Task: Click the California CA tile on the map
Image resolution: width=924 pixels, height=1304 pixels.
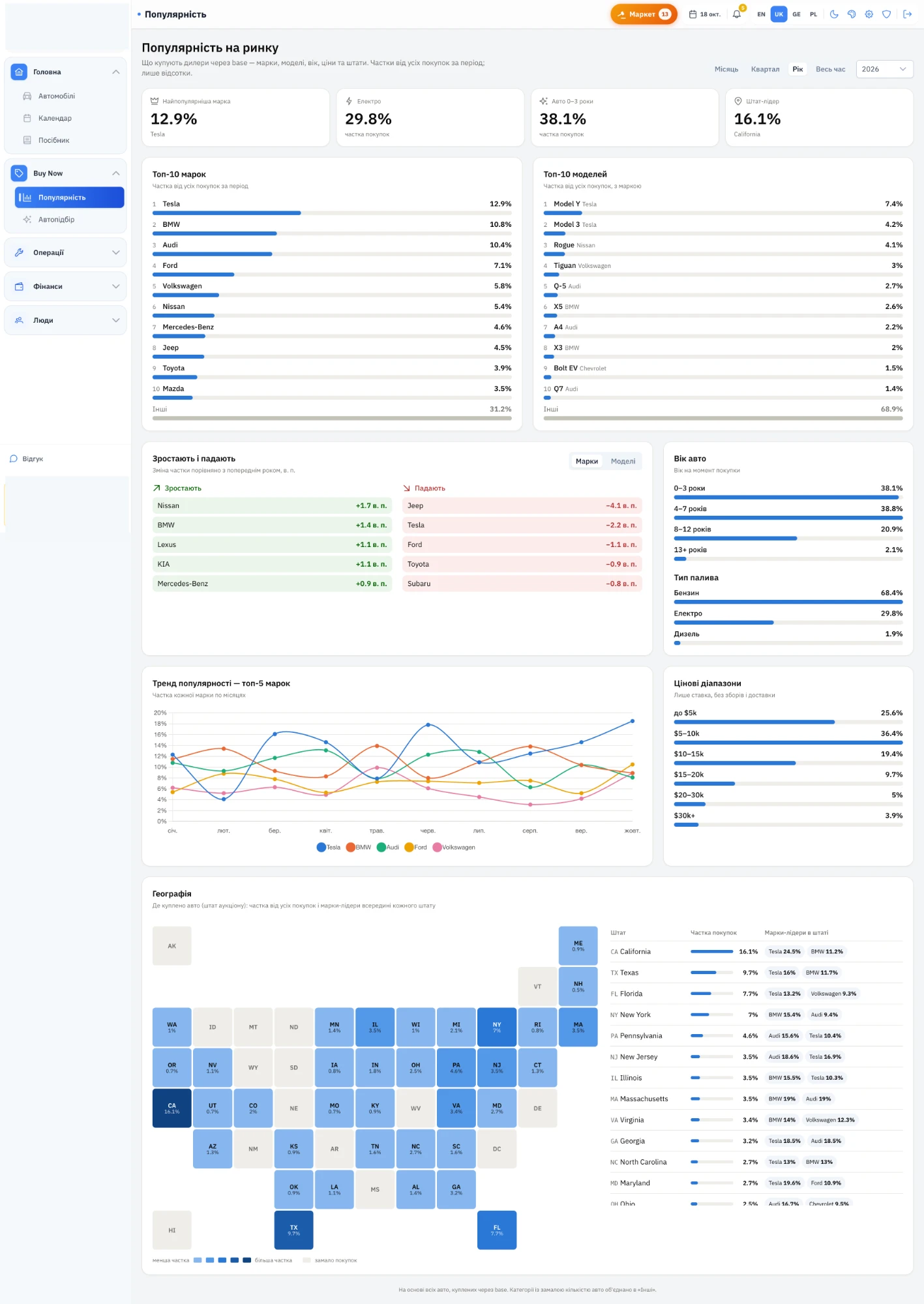Action: [x=172, y=1108]
